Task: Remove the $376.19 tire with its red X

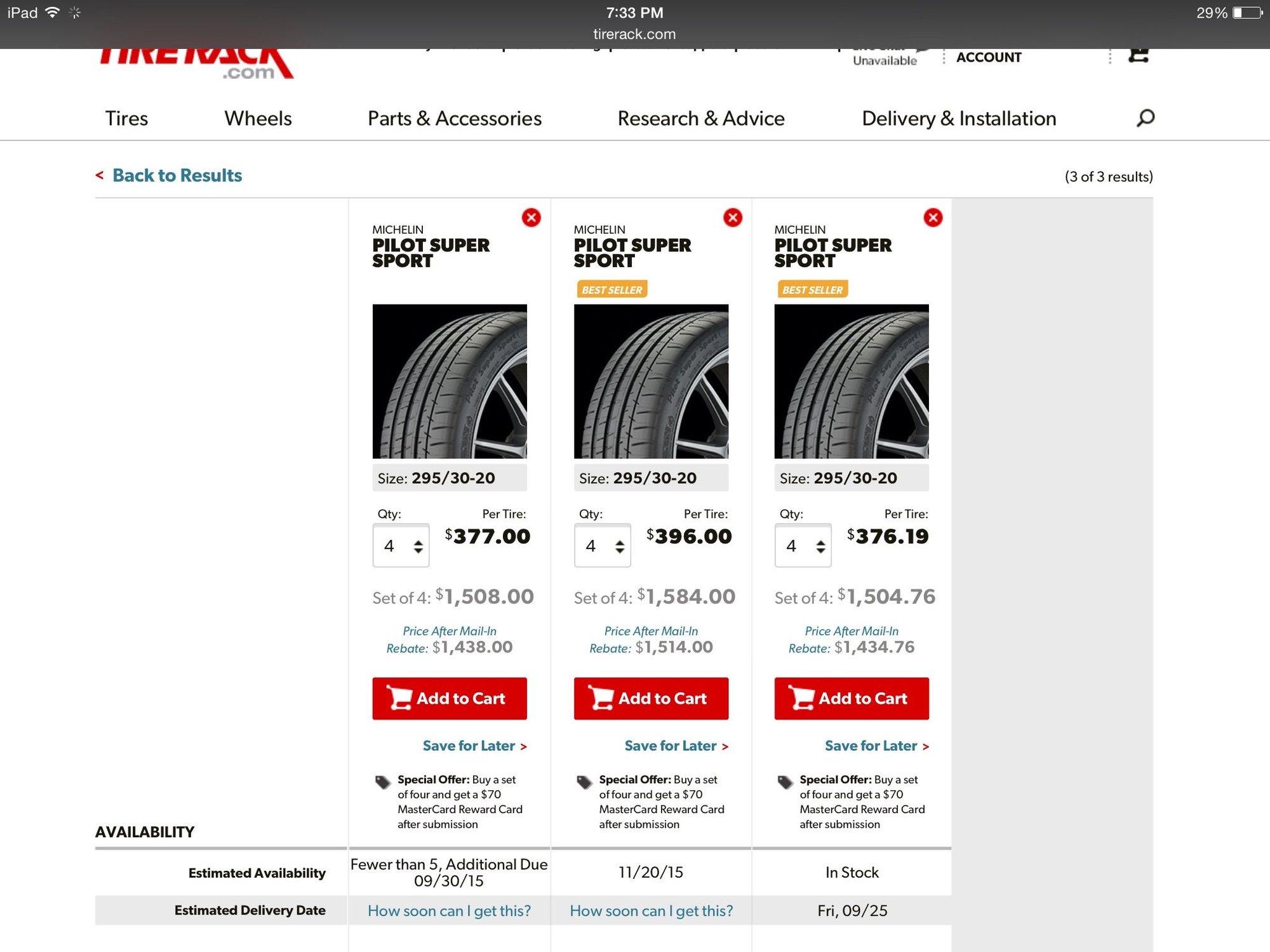Action: [933, 218]
